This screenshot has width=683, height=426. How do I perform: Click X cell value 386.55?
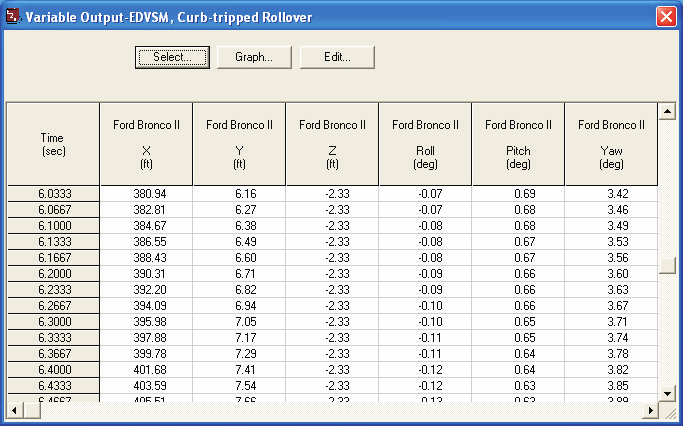146,242
